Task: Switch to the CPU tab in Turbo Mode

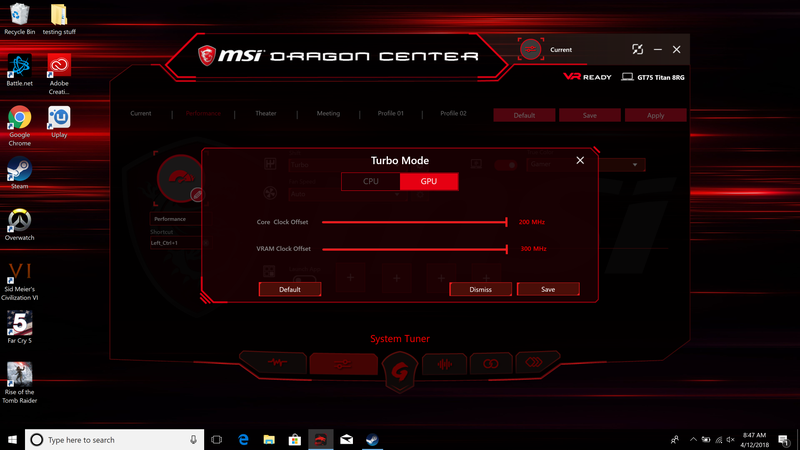Action: (370, 181)
